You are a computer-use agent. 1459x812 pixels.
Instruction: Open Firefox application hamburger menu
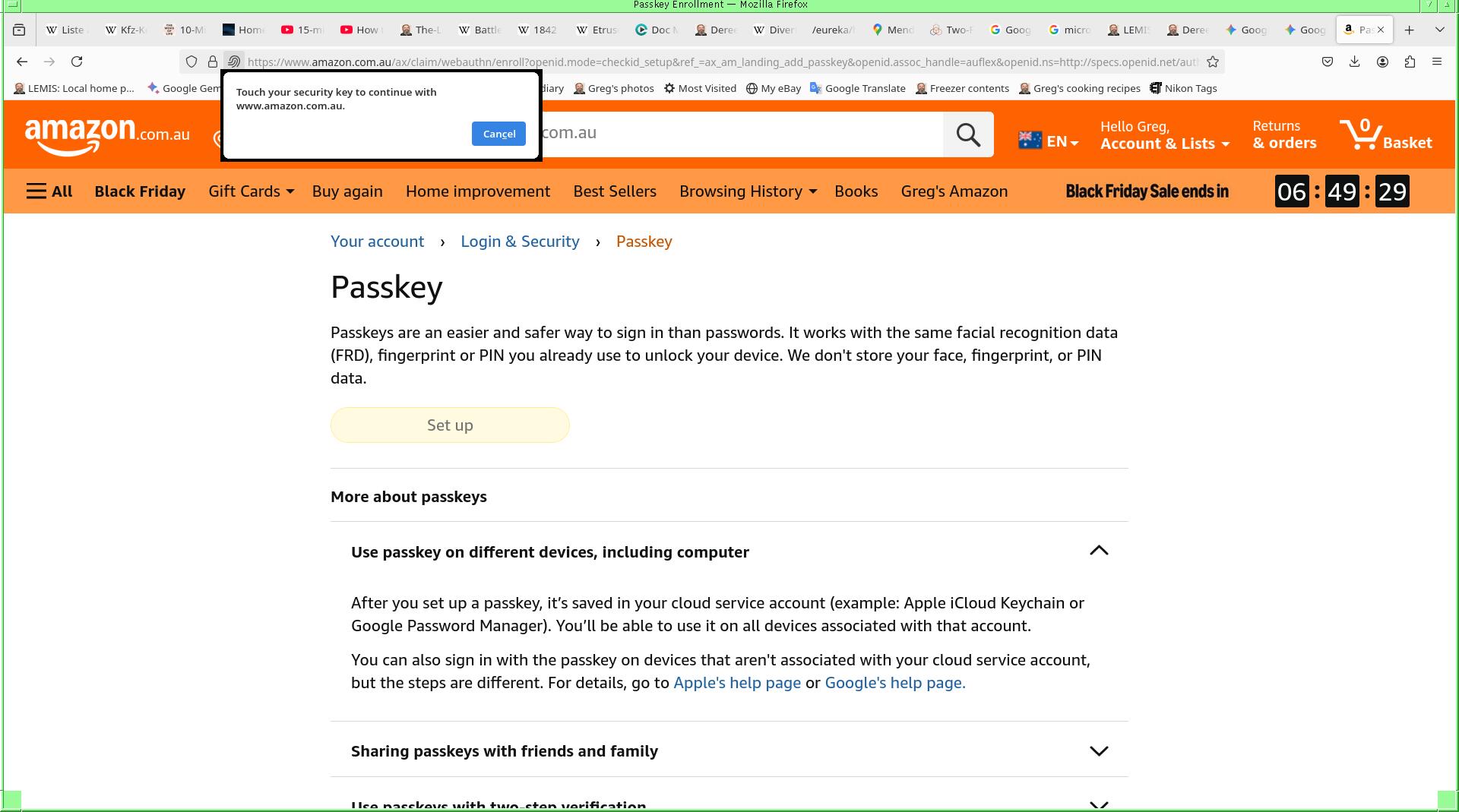tap(1437, 62)
